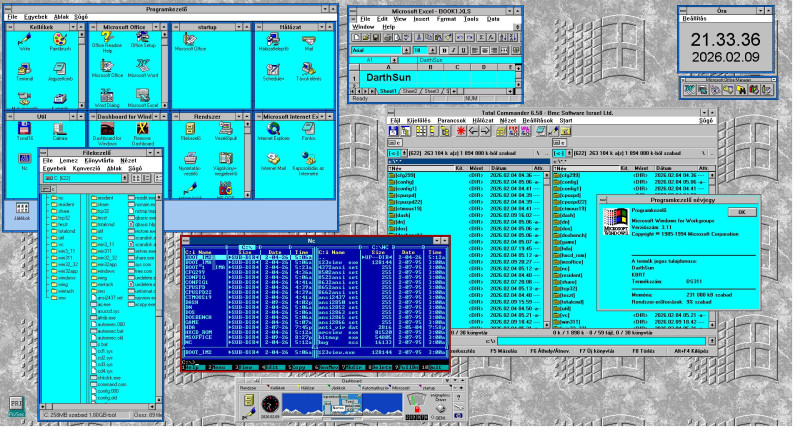Viewport: 800px width, 434px height.
Task: Open the Excel font size dropdown
Action: (x=432, y=50)
